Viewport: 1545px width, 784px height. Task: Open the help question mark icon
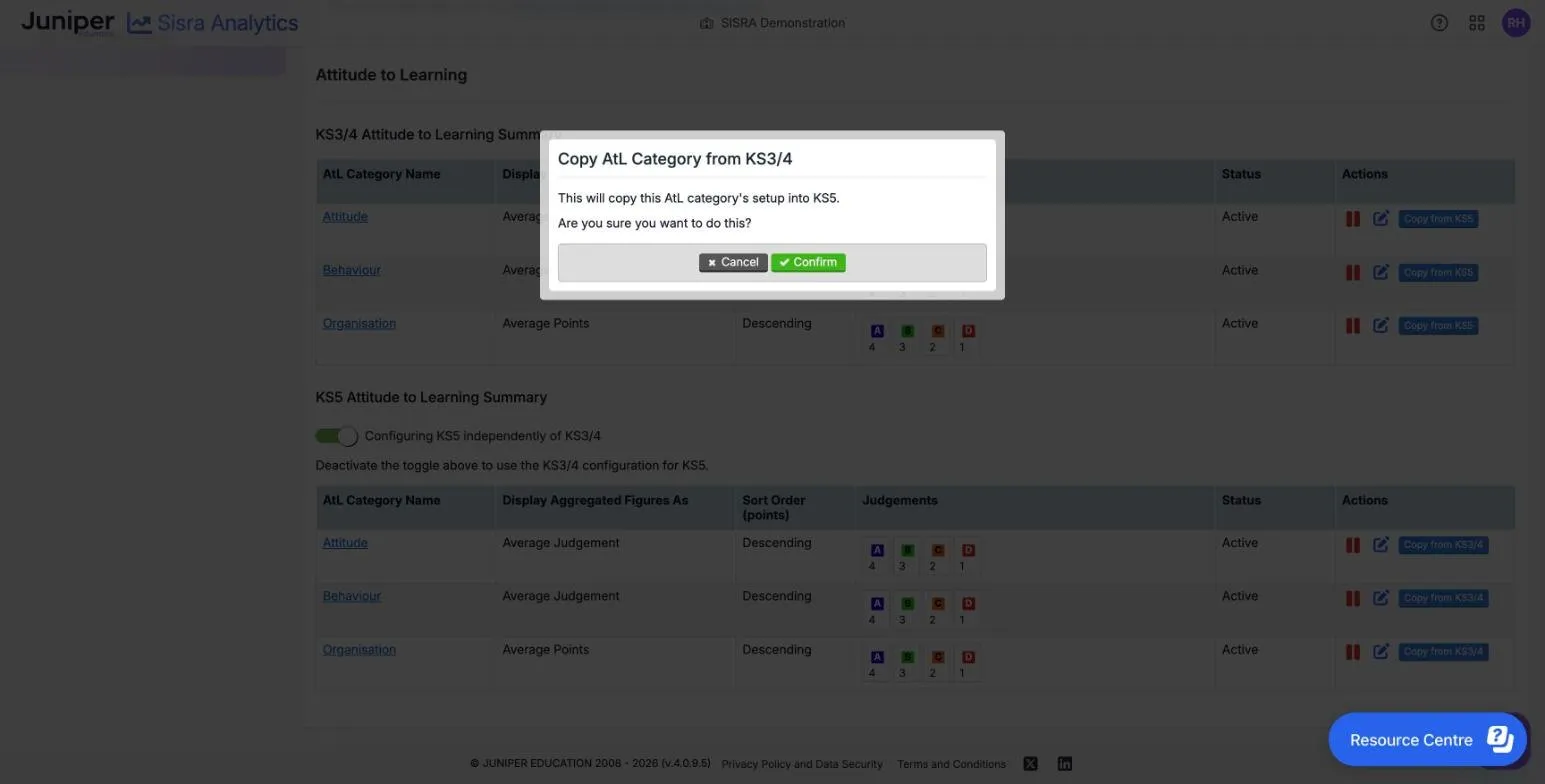[1439, 23]
